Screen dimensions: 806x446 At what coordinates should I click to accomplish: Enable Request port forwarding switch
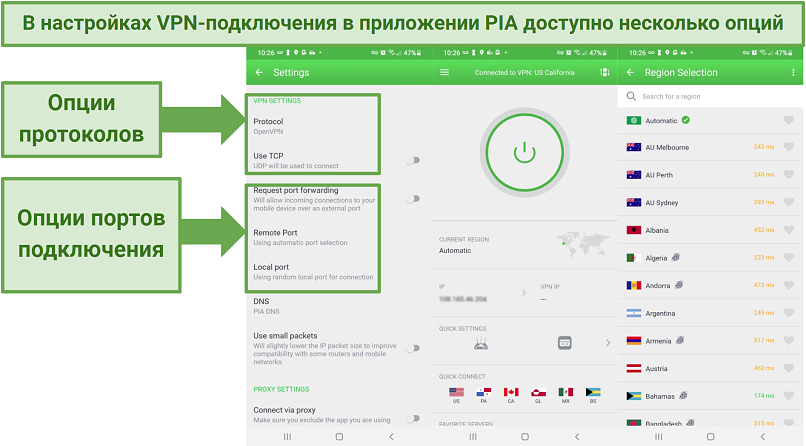(412, 199)
